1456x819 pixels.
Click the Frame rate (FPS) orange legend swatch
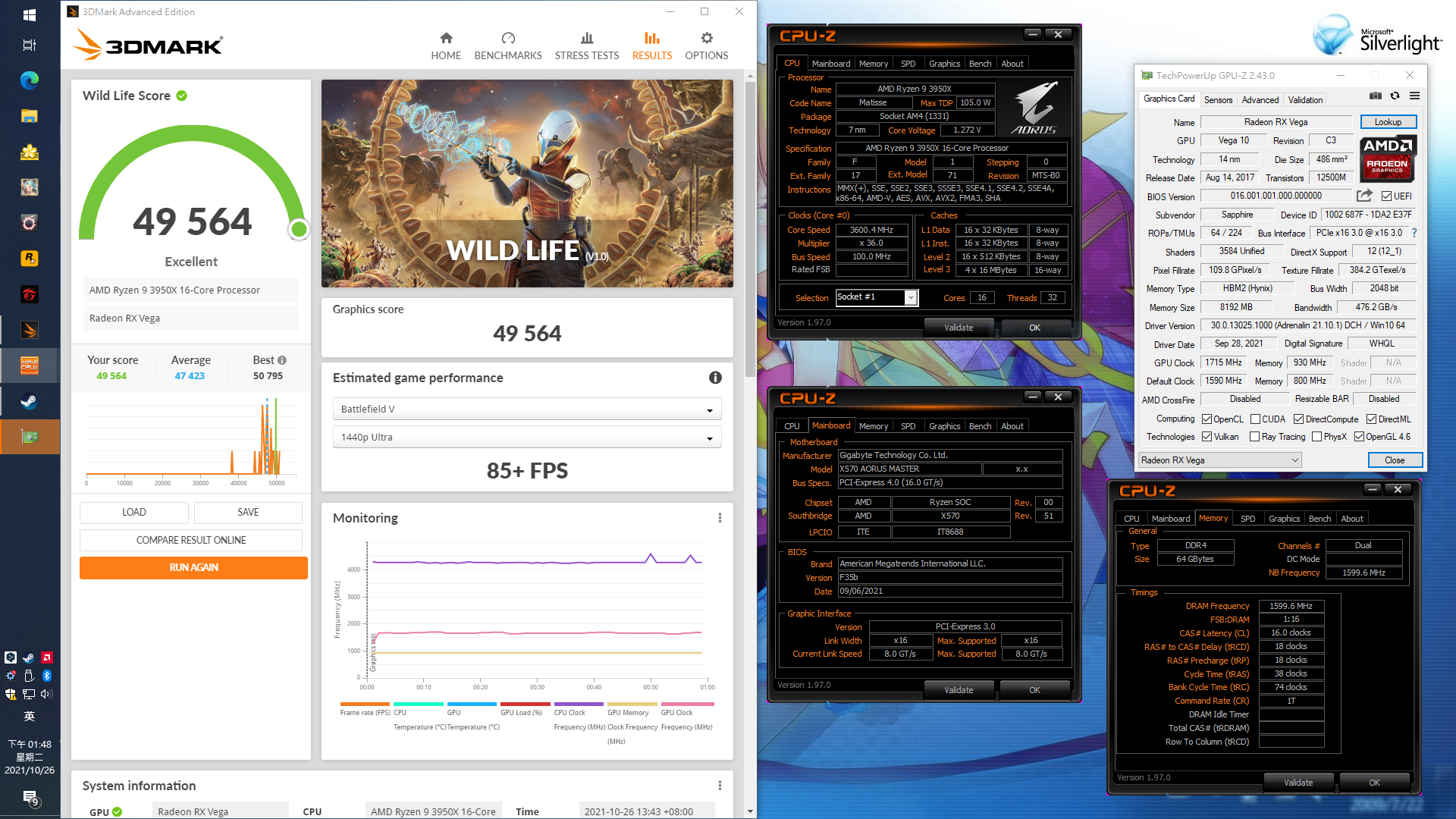365,704
